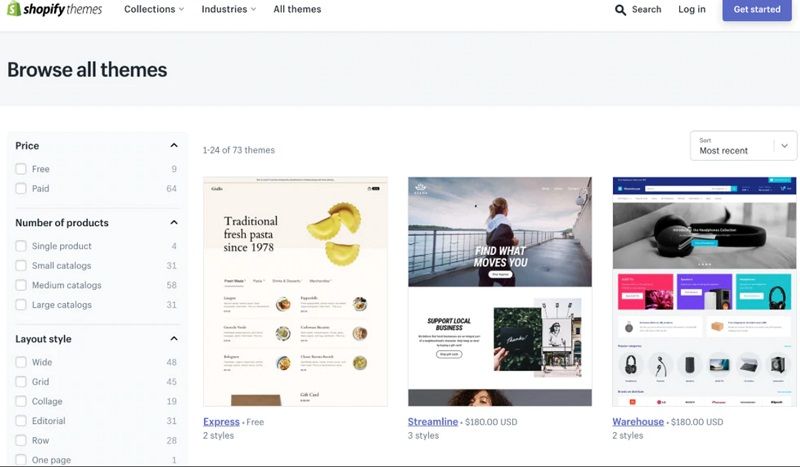Click '3 styles' under Streamline
This screenshot has height=467, width=800.
(x=423, y=435)
